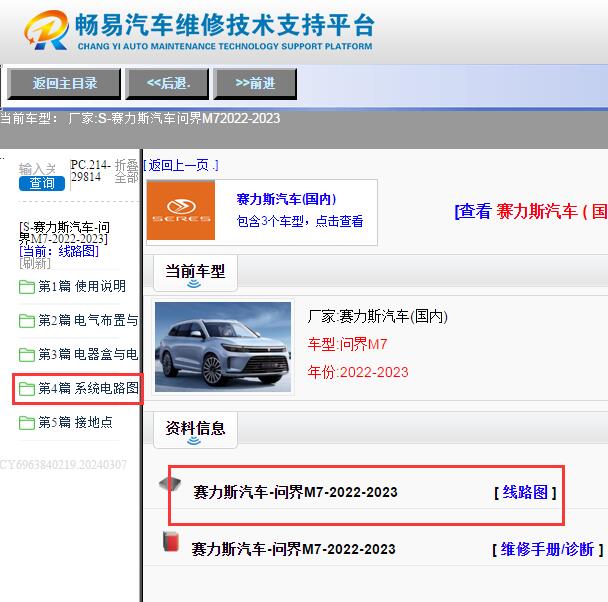Image resolution: width=608 pixels, height=602 pixels.
Task: Click 厂家:赛力斯汽车(国内) text
Action: 378,317
